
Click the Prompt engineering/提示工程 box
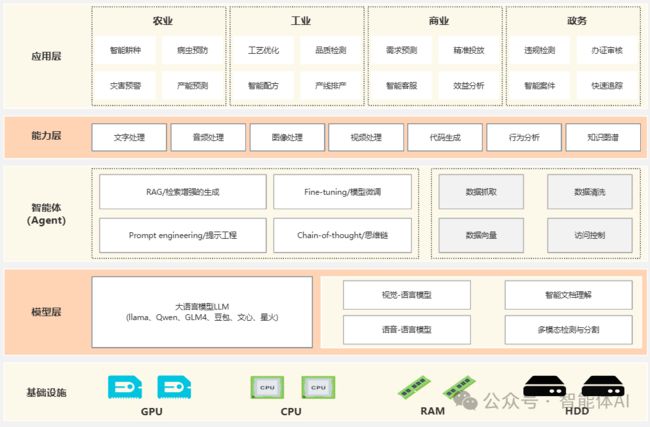183,235
